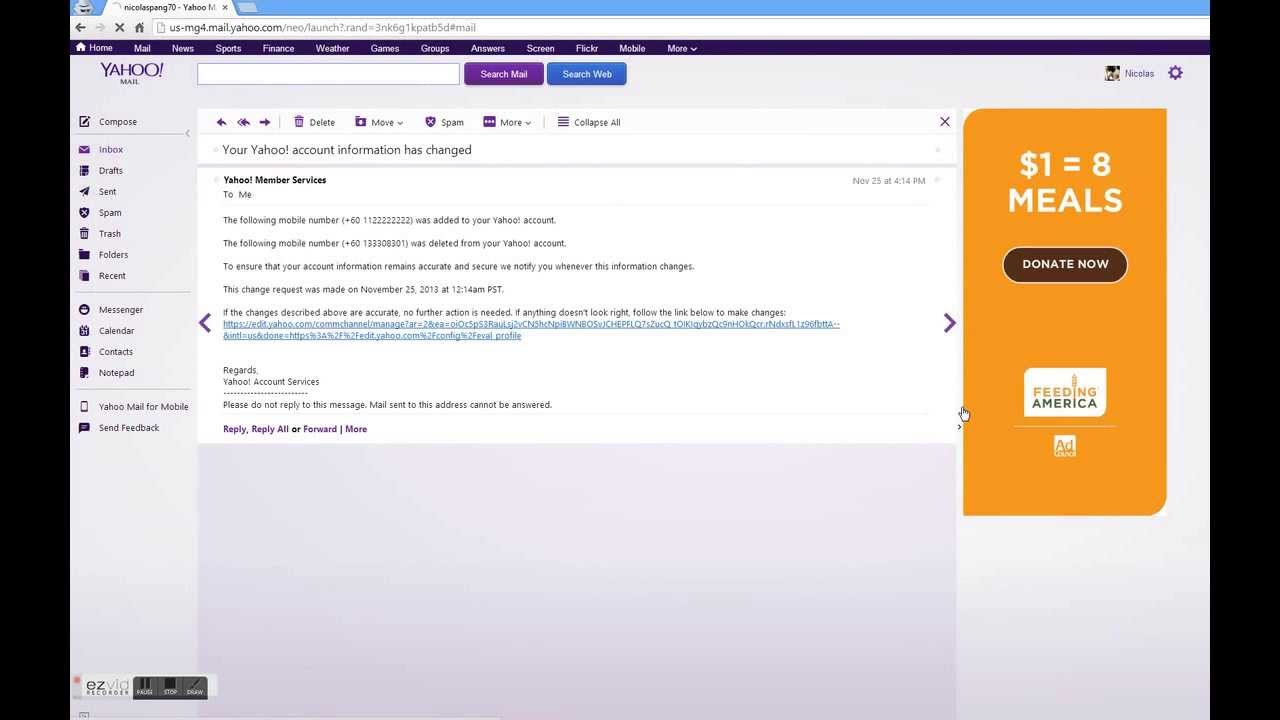Mark message as Spam in toolbar
Screen dimensions: 1280x720
pyautogui.click(x=444, y=122)
